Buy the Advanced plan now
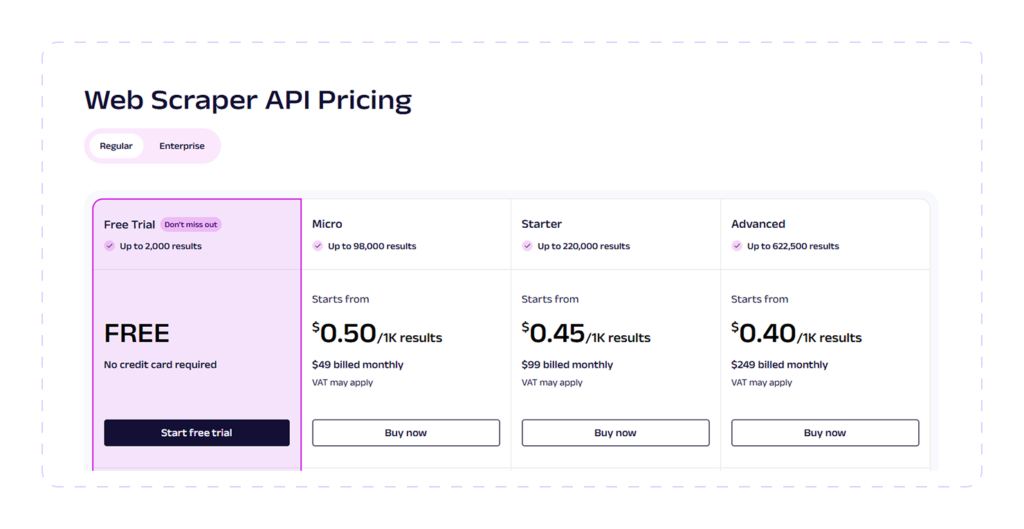Image resolution: width=1024 pixels, height=529 pixels. 825,433
